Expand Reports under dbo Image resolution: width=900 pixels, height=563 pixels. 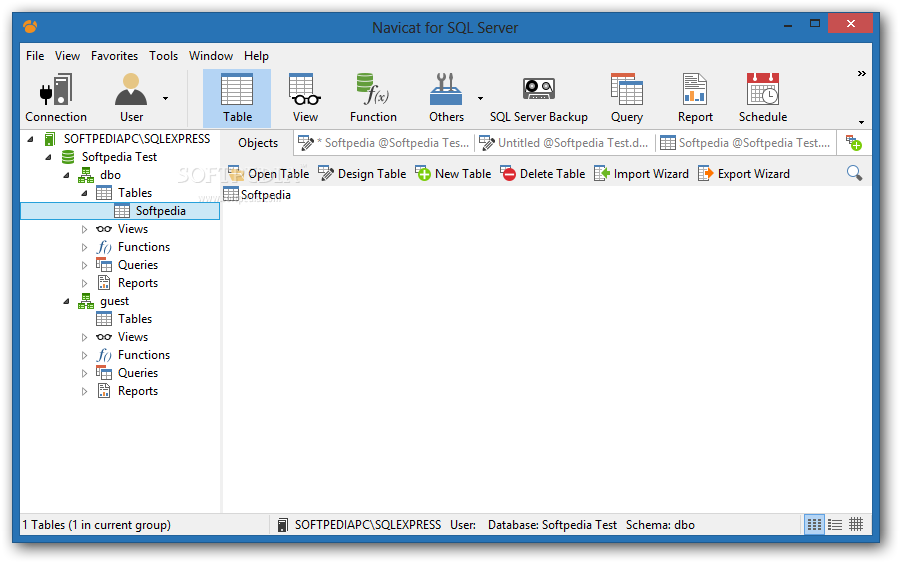pos(84,284)
